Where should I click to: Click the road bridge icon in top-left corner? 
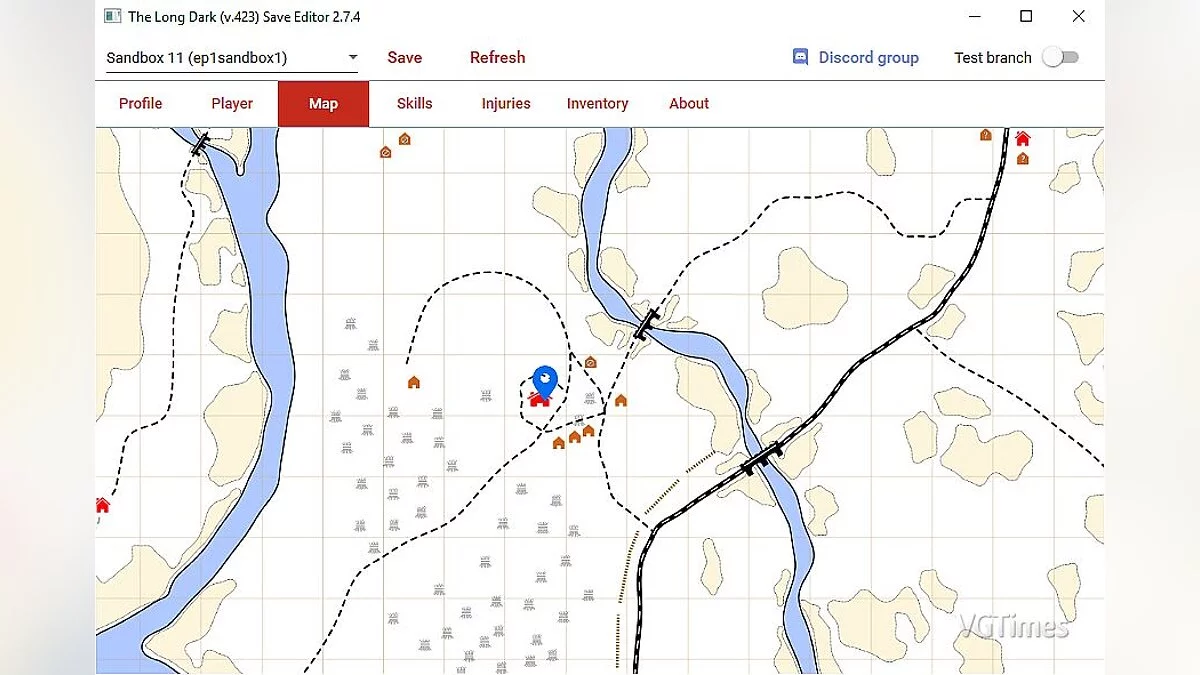pos(201,144)
